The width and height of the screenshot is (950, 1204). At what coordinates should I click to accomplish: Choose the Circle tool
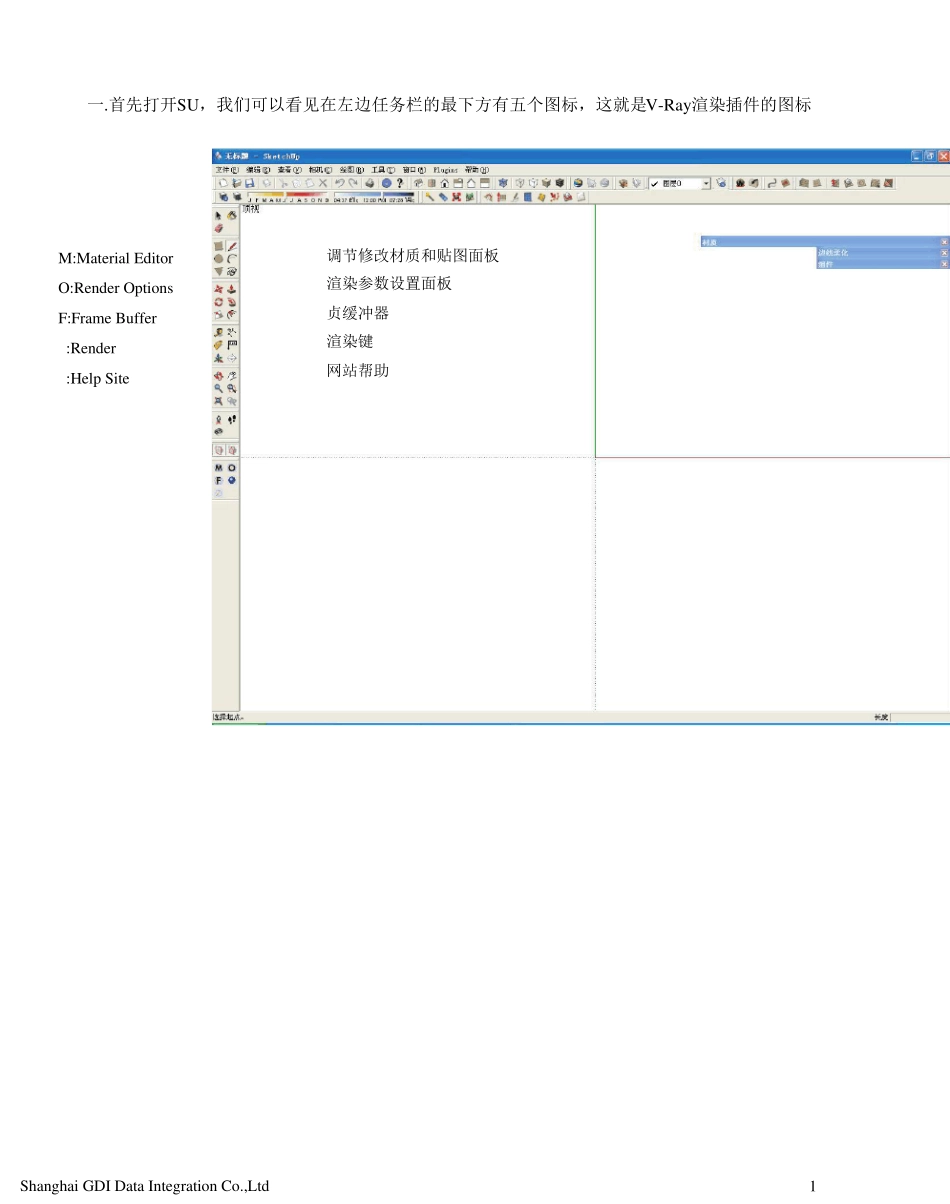coord(219,258)
